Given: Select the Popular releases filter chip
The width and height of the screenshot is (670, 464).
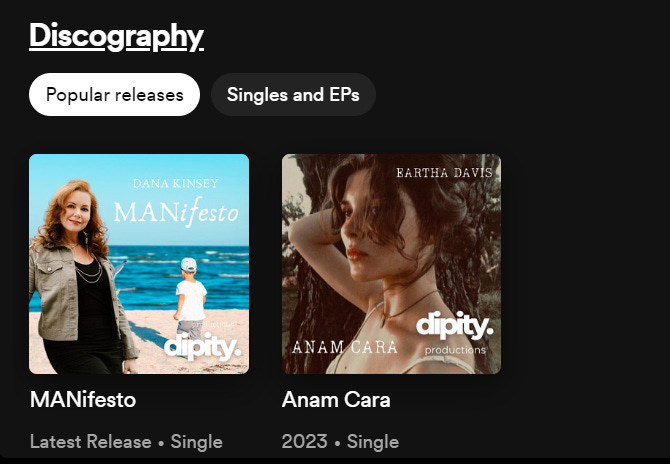Looking at the screenshot, I should pos(115,94).
